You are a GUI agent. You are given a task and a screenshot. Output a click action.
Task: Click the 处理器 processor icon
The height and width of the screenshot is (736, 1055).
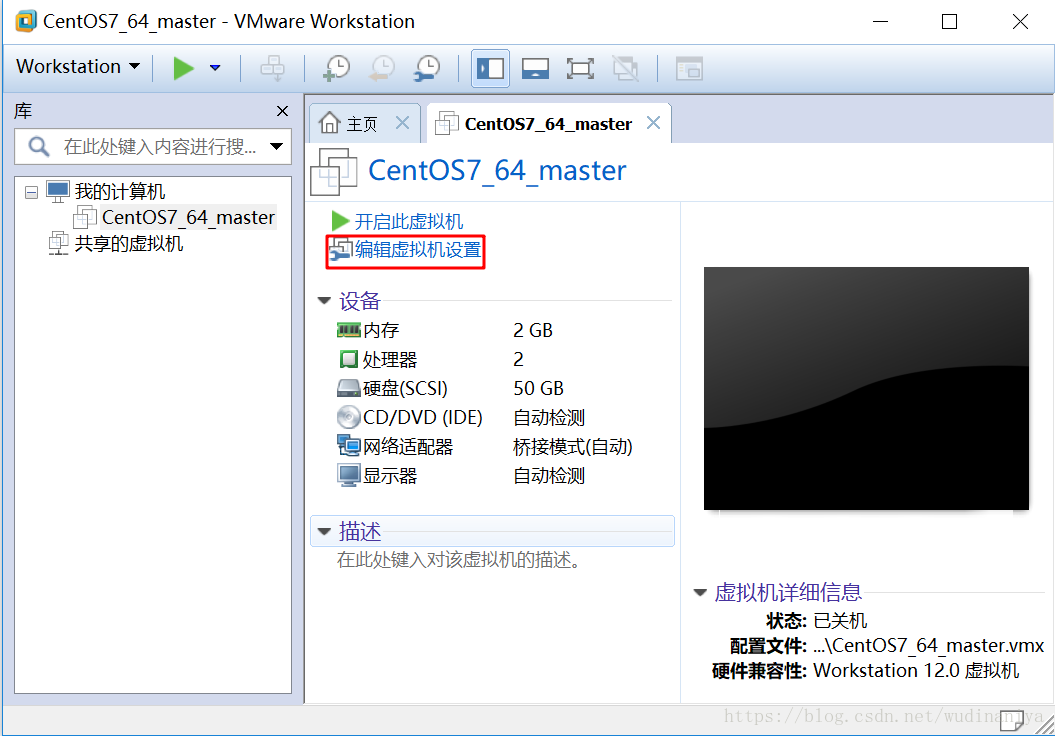click(349, 359)
